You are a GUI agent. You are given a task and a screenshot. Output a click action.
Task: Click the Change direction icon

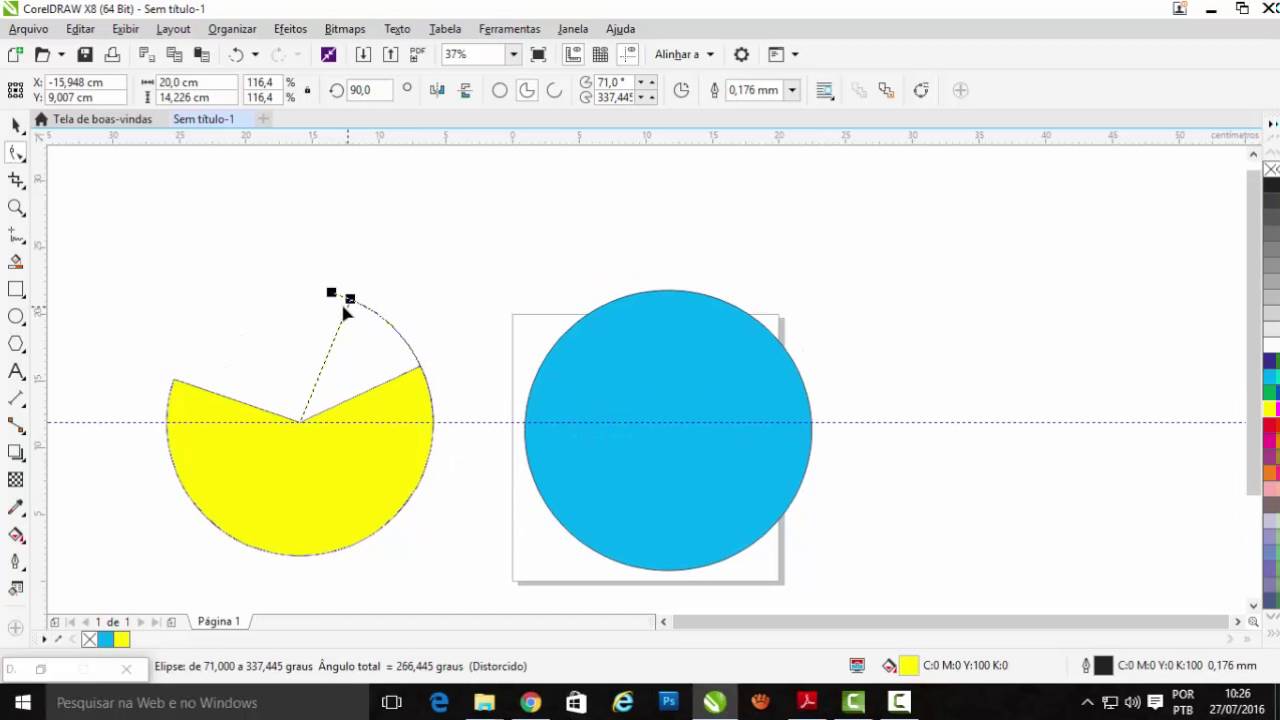tap(681, 90)
